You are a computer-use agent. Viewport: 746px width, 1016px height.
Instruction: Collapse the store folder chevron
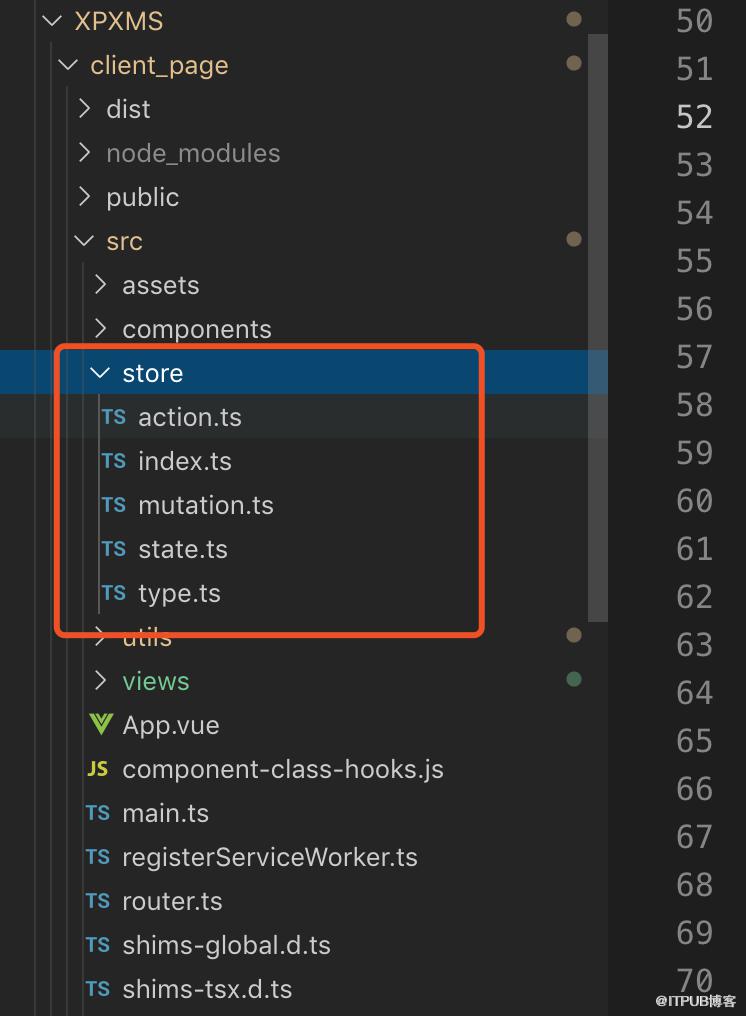click(x=100, y=373)
